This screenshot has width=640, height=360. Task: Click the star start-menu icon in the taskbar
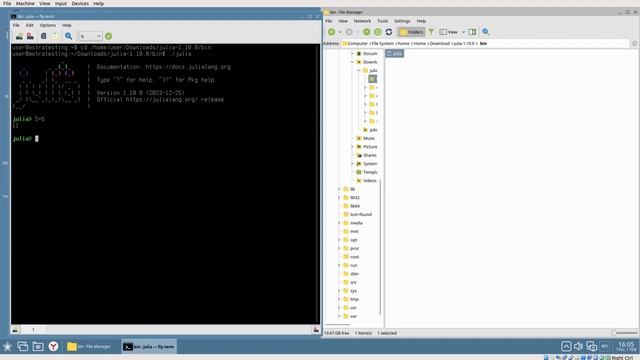(7, 347)
